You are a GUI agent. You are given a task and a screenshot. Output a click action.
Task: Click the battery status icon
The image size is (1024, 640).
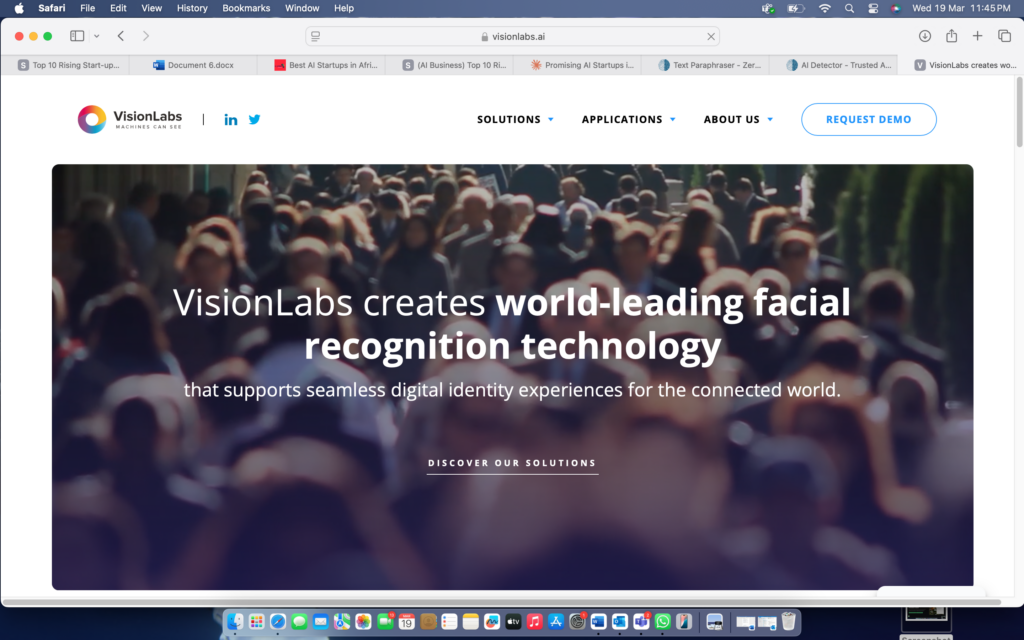(x=795, y=8)
